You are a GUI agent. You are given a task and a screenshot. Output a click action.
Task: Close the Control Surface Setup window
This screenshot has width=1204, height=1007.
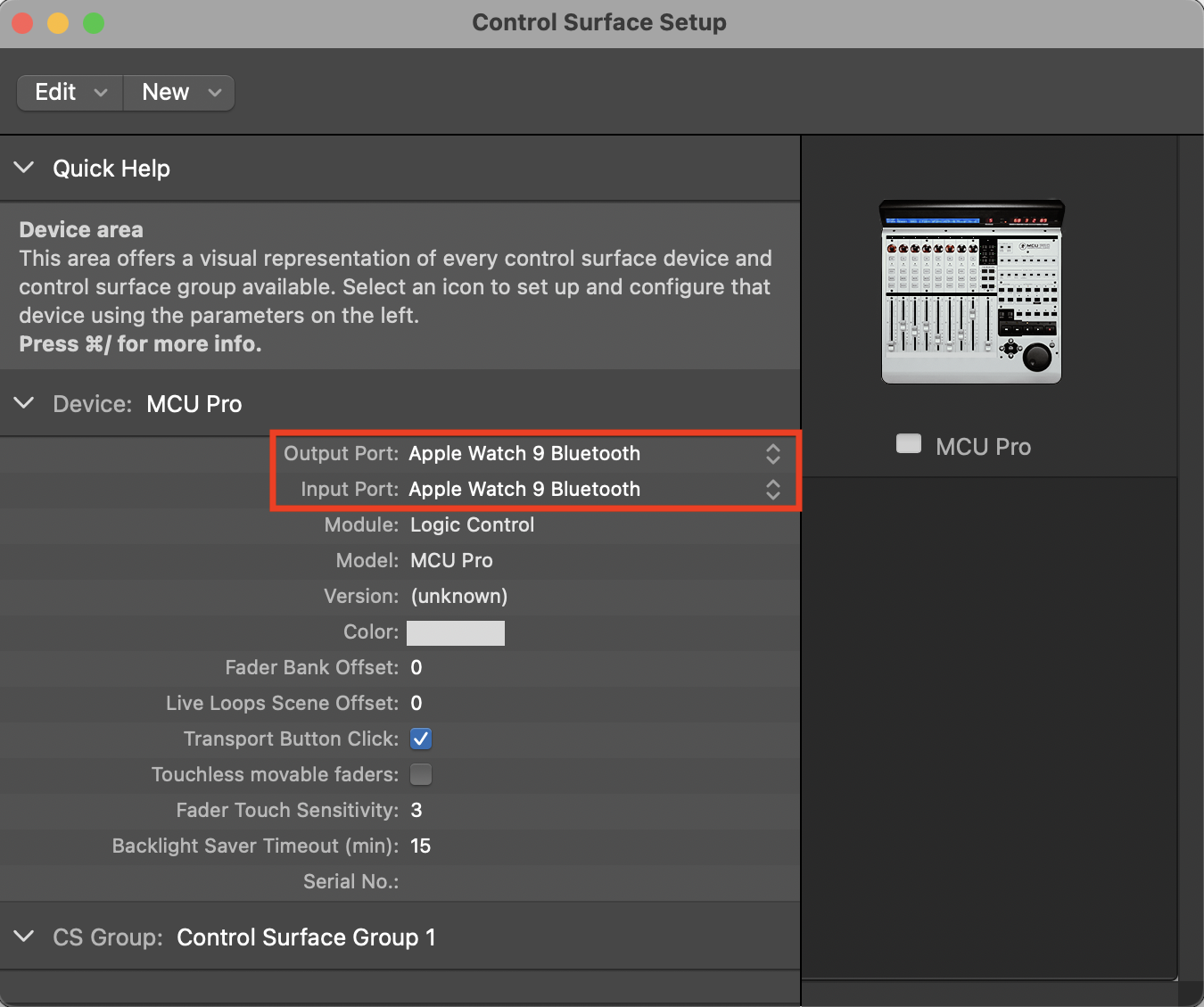point(22,23)
